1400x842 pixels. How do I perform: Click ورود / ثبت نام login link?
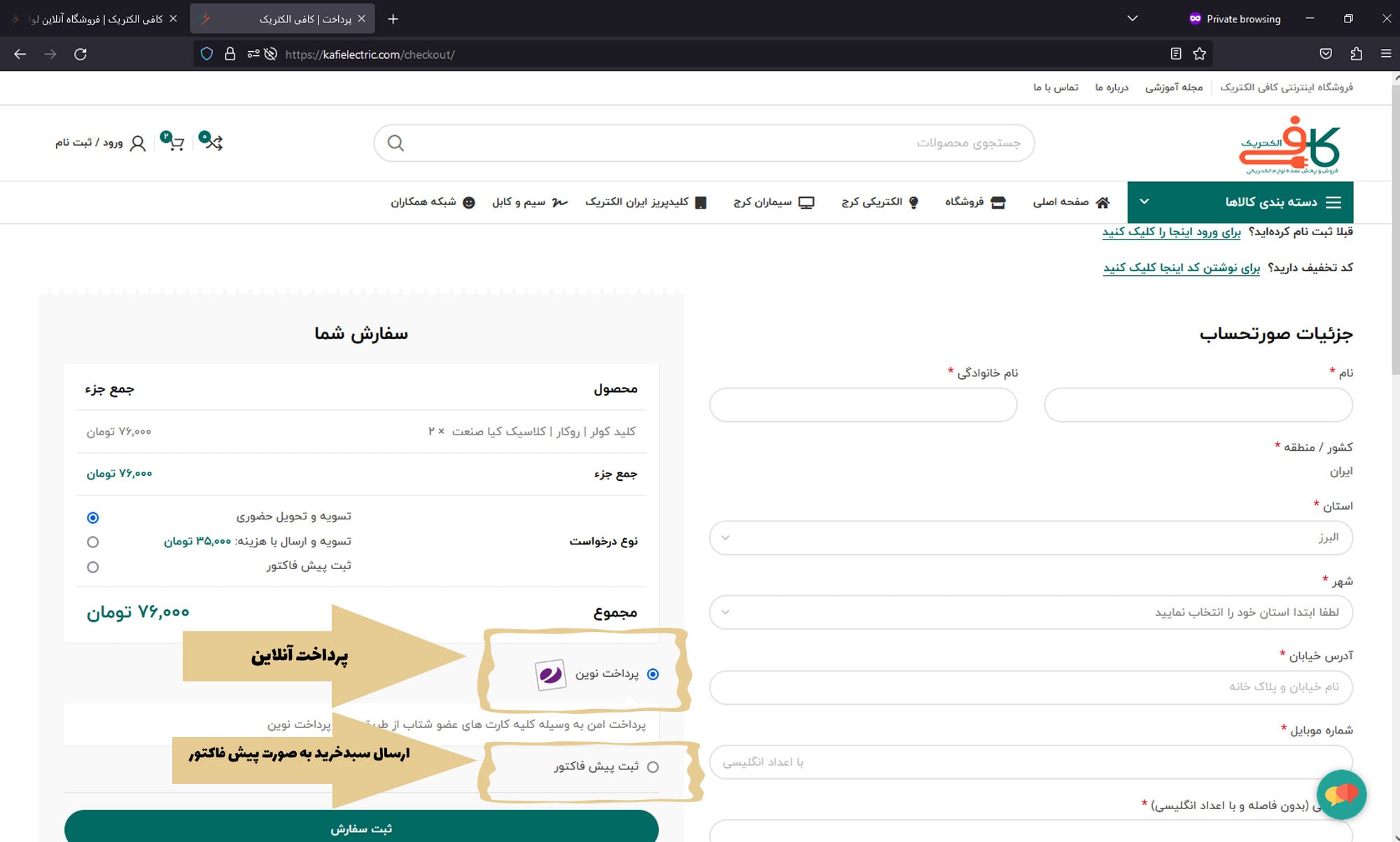point(89,143)
